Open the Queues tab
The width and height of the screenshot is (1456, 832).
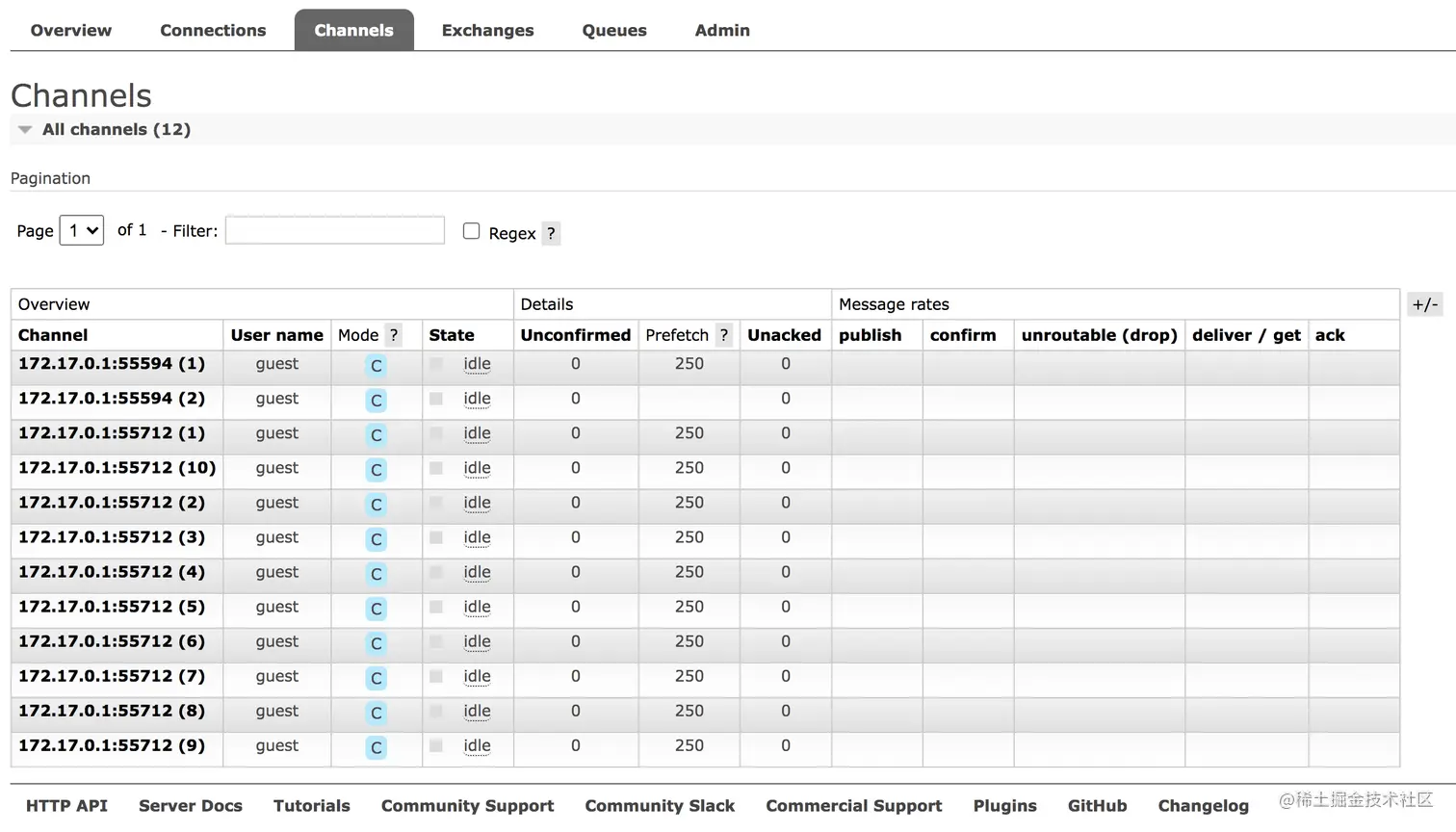[x=614, y=30]
